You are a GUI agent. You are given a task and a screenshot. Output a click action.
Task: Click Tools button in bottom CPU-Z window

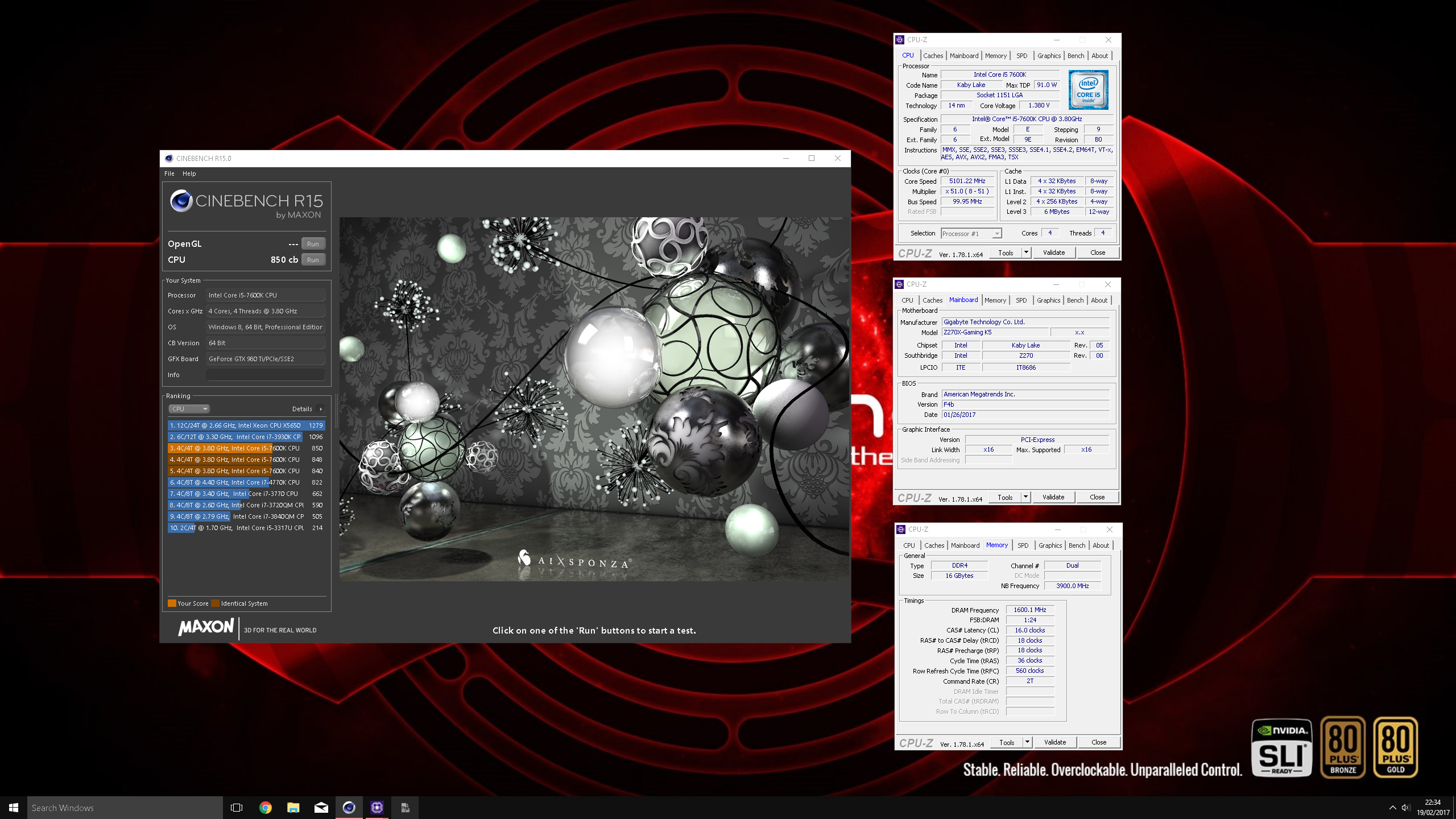(x=1007, y=743)
